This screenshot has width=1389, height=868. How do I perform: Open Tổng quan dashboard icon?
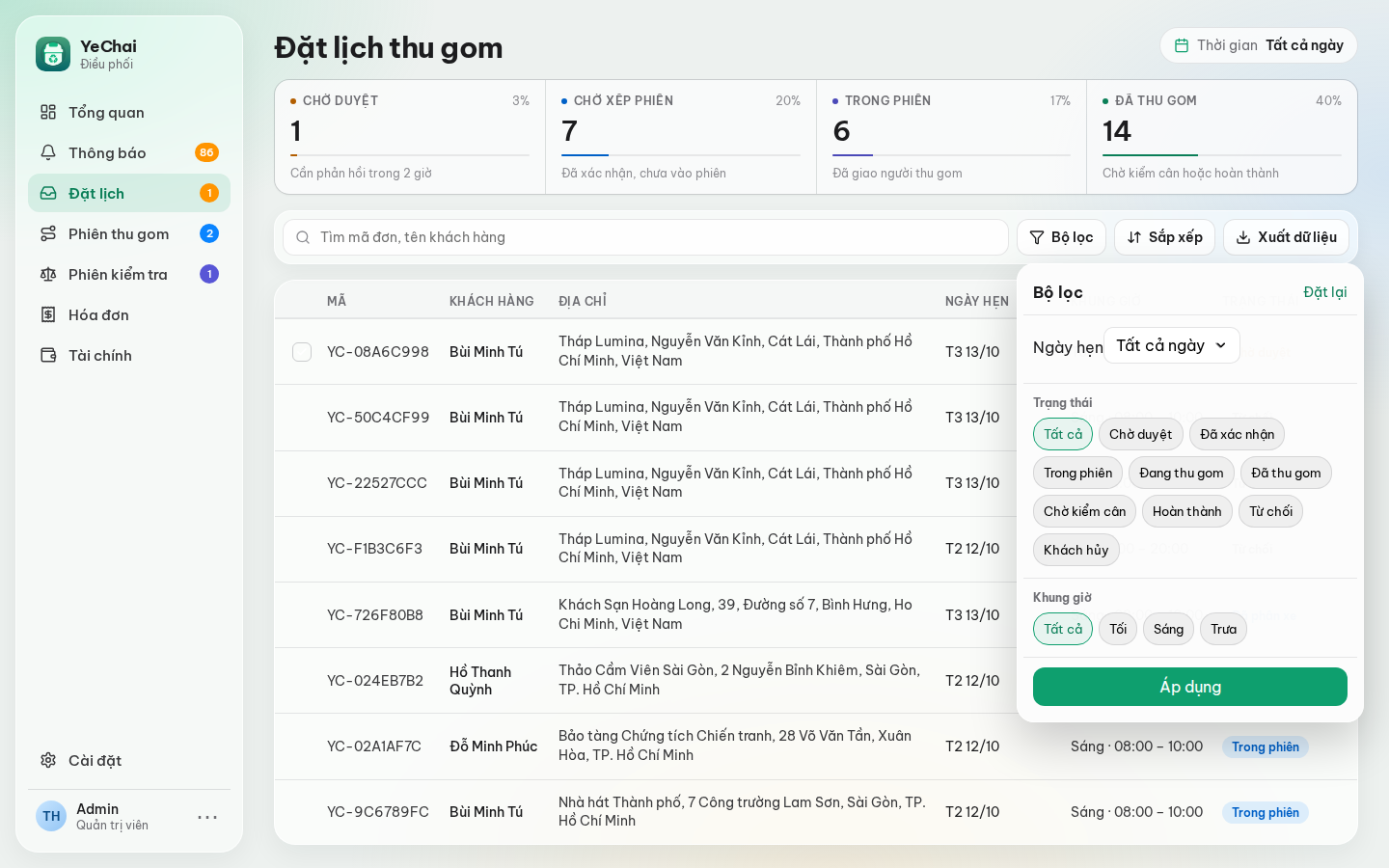tap(48, 112)
